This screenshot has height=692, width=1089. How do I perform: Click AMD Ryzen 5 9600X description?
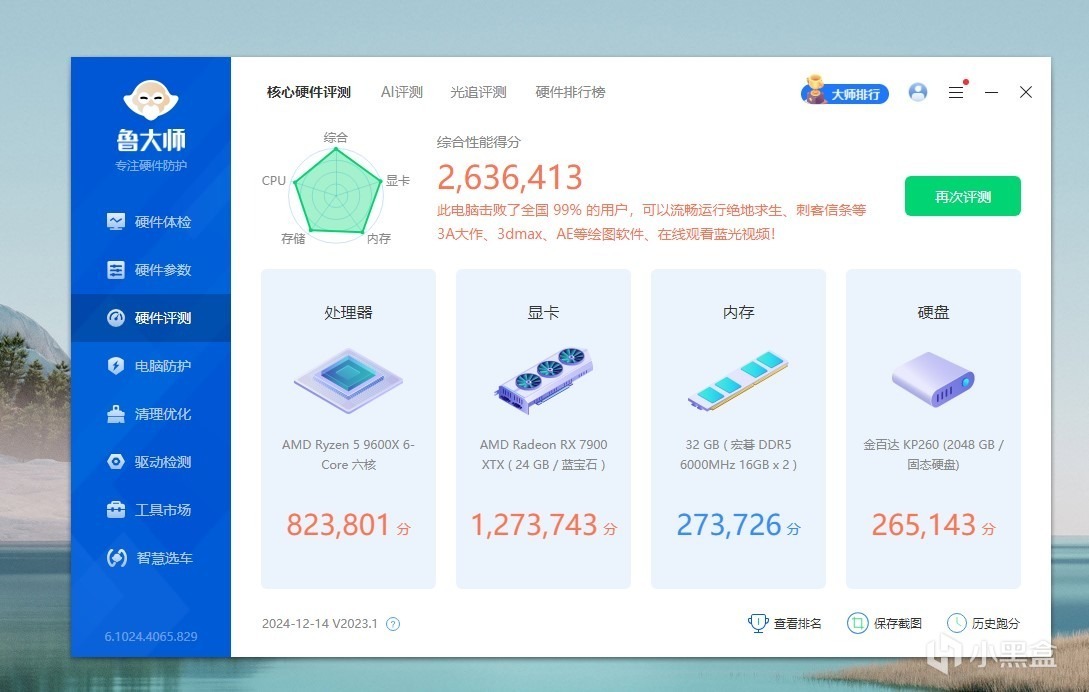coord(348,454)
